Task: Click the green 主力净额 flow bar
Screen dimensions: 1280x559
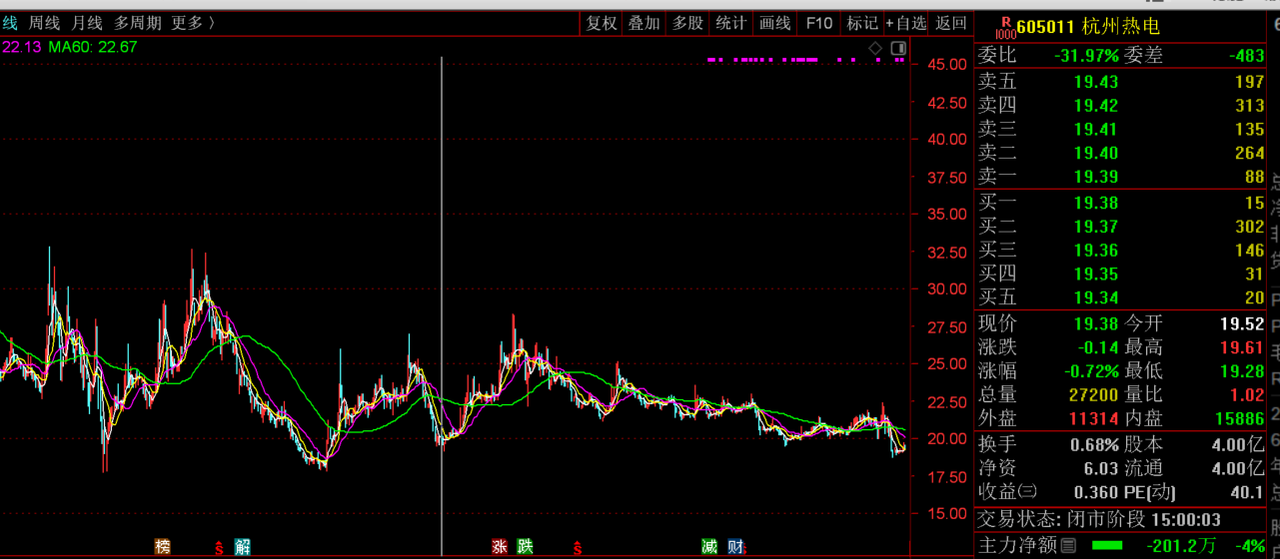Action: pos(1106,545)
